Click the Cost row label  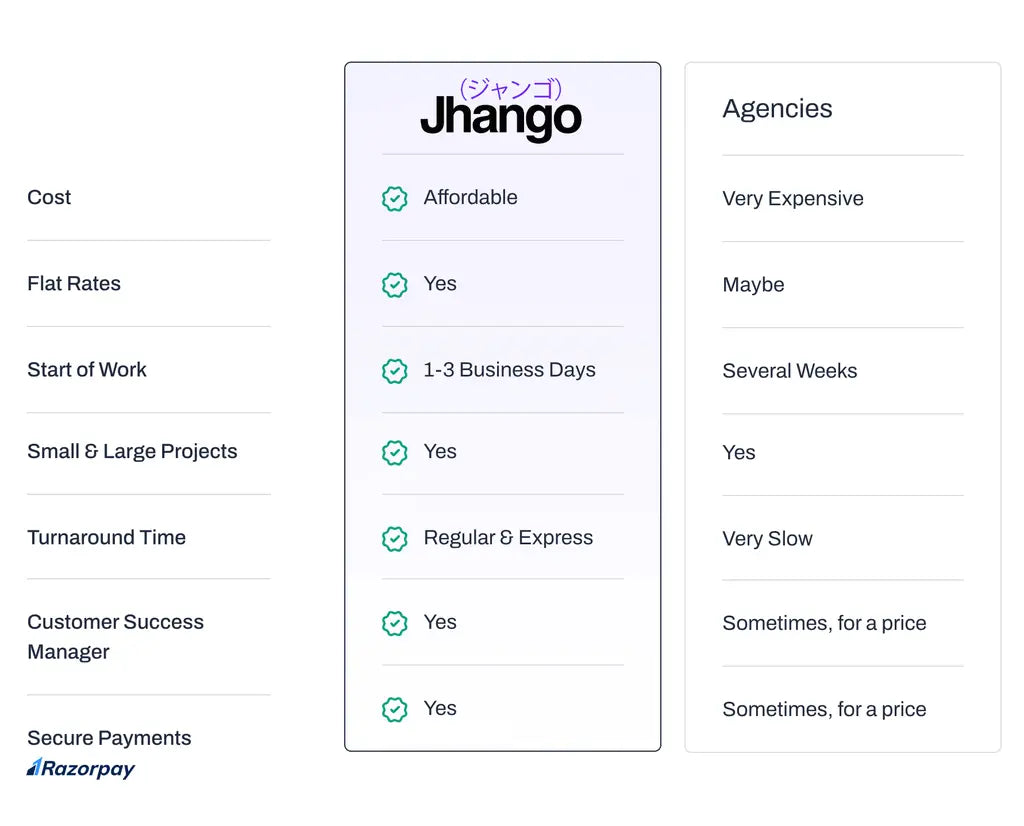[49, 197]
